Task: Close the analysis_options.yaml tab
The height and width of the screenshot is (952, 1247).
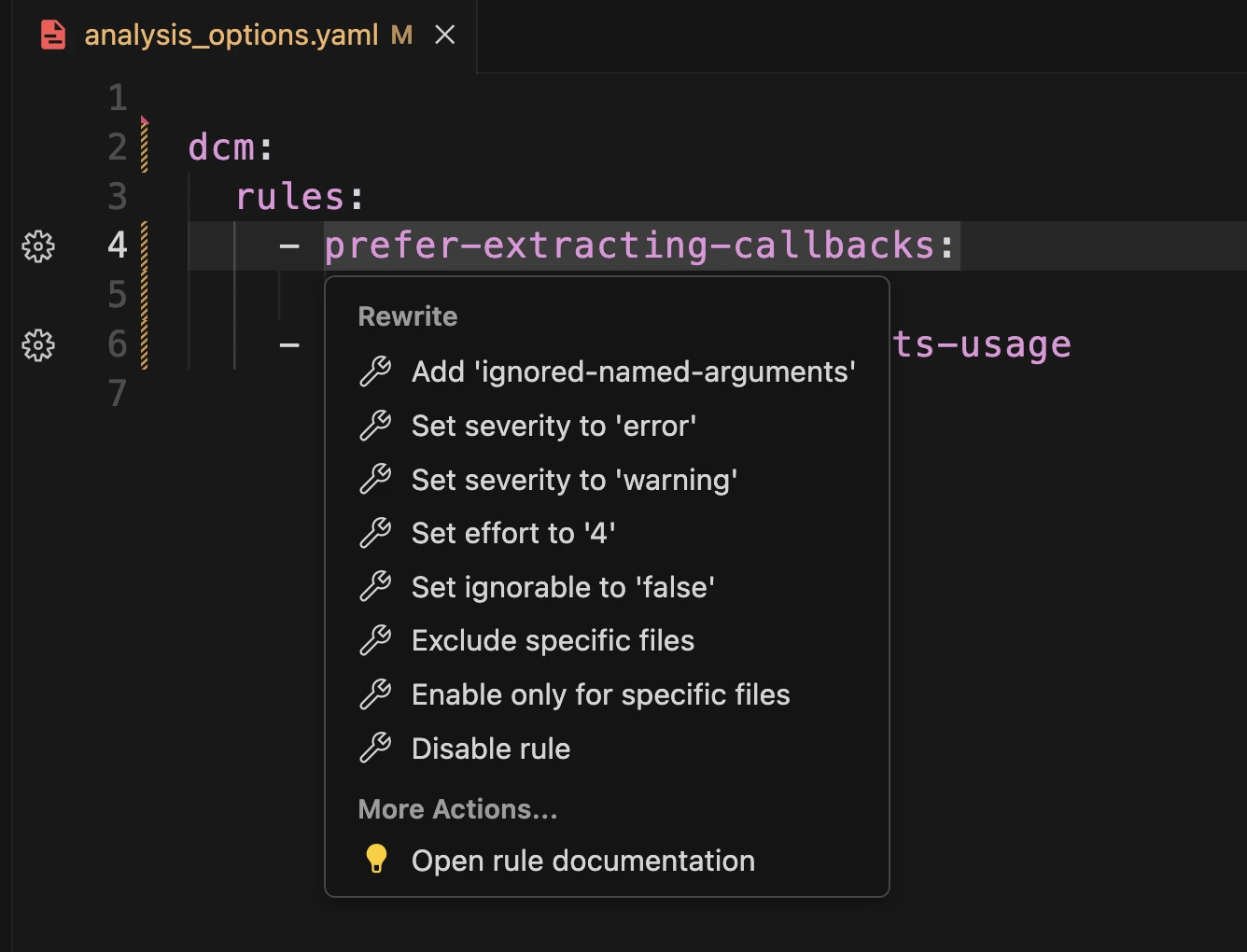Action: (445, 35)
